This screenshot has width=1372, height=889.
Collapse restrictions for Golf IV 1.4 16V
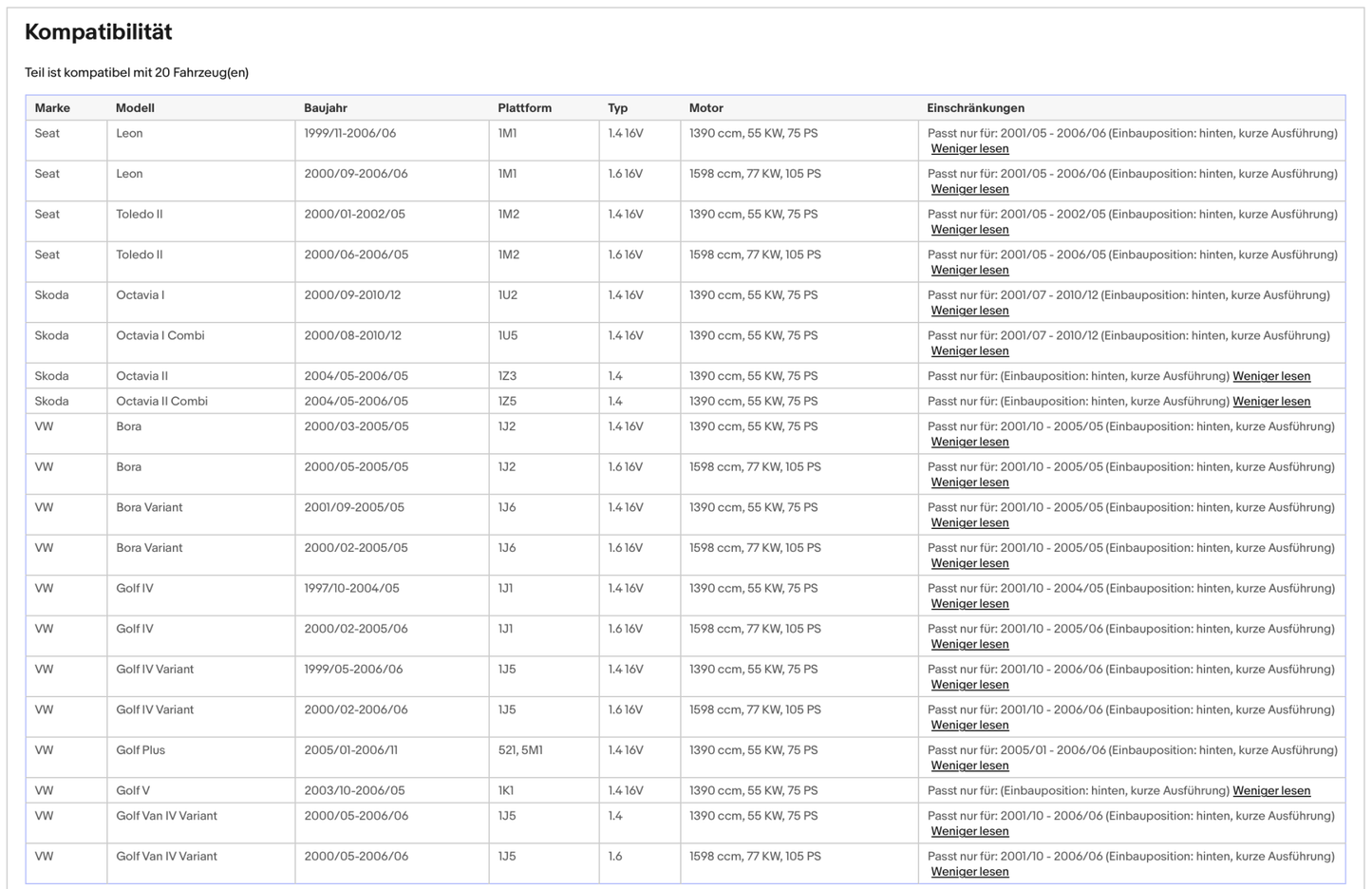(x=968, y=604)
